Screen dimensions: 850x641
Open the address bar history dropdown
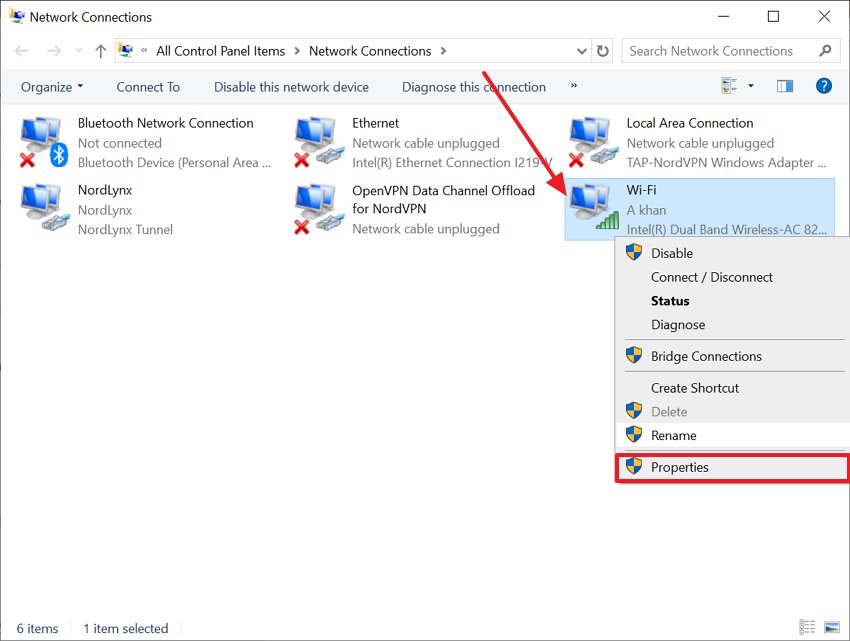(x=583, y=51)
